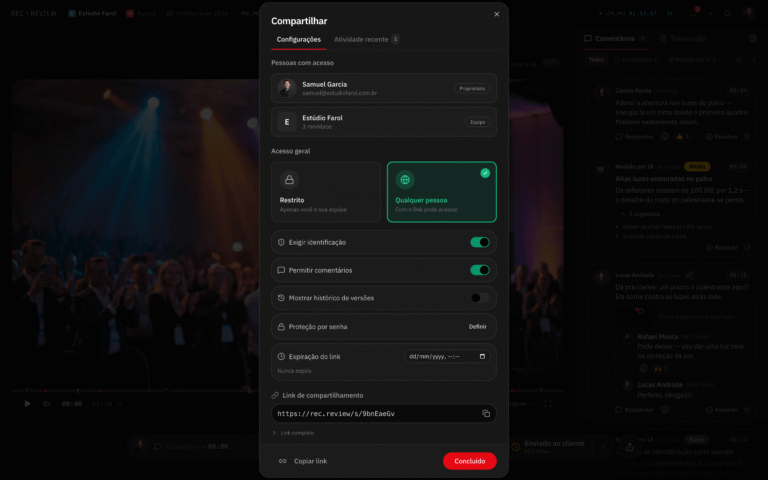Select the Todos comment filter
768x480 pixels.
(x=596, y=60)
